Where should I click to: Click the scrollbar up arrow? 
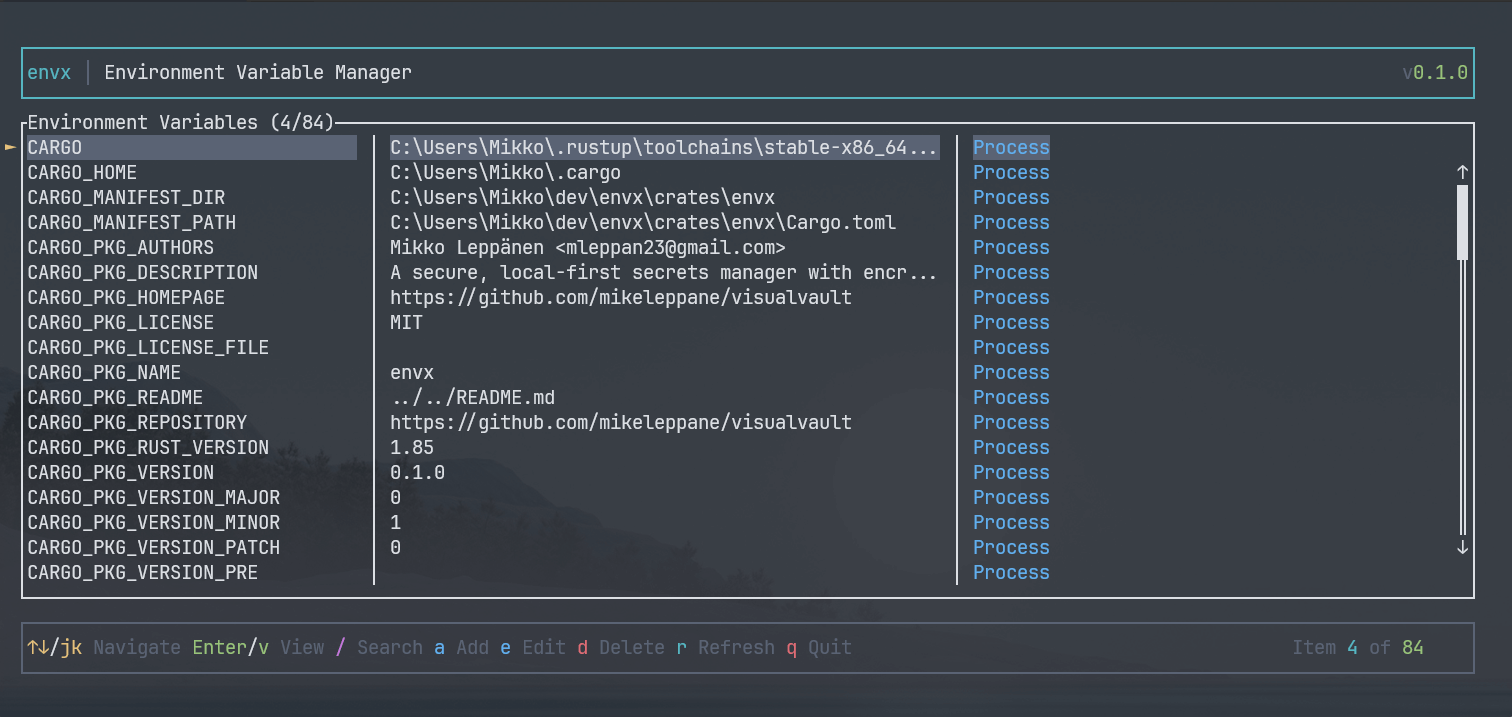[1462, 172]
